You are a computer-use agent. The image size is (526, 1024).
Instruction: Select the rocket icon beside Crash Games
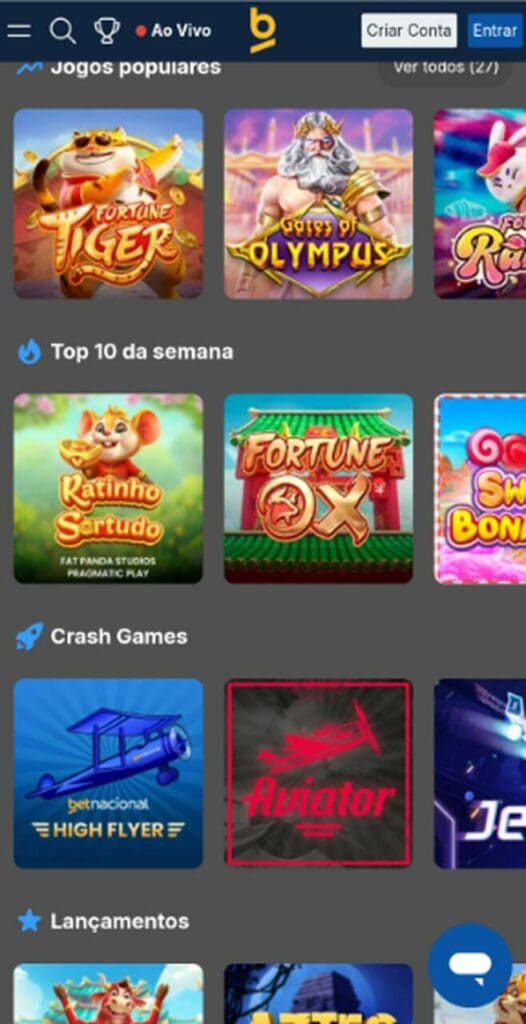pos(29,636)
